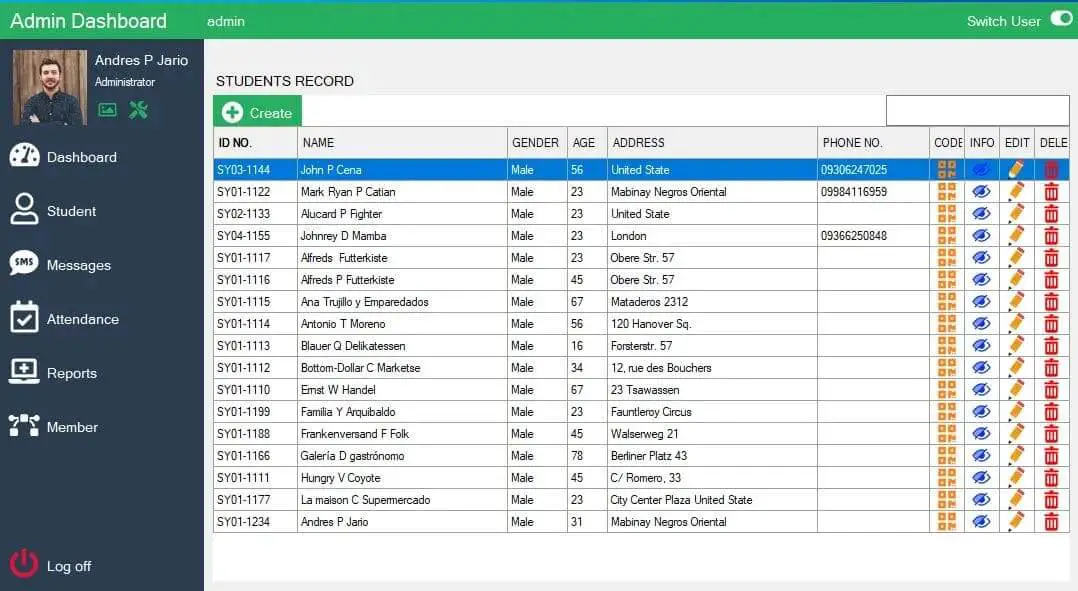This screenshot has width=1078, height=591.
Task: Delete the Johnrey D Mamba record
Action: pyautogui.click(x=1051, y=236)
